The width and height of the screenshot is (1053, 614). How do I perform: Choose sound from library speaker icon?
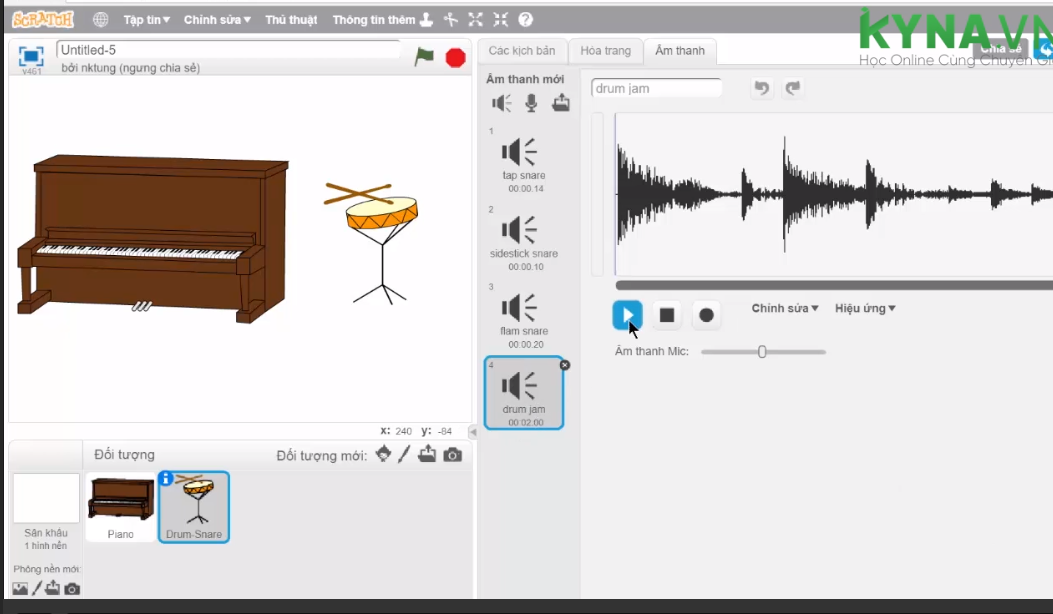pyautogui.click(x=502, y=103)
